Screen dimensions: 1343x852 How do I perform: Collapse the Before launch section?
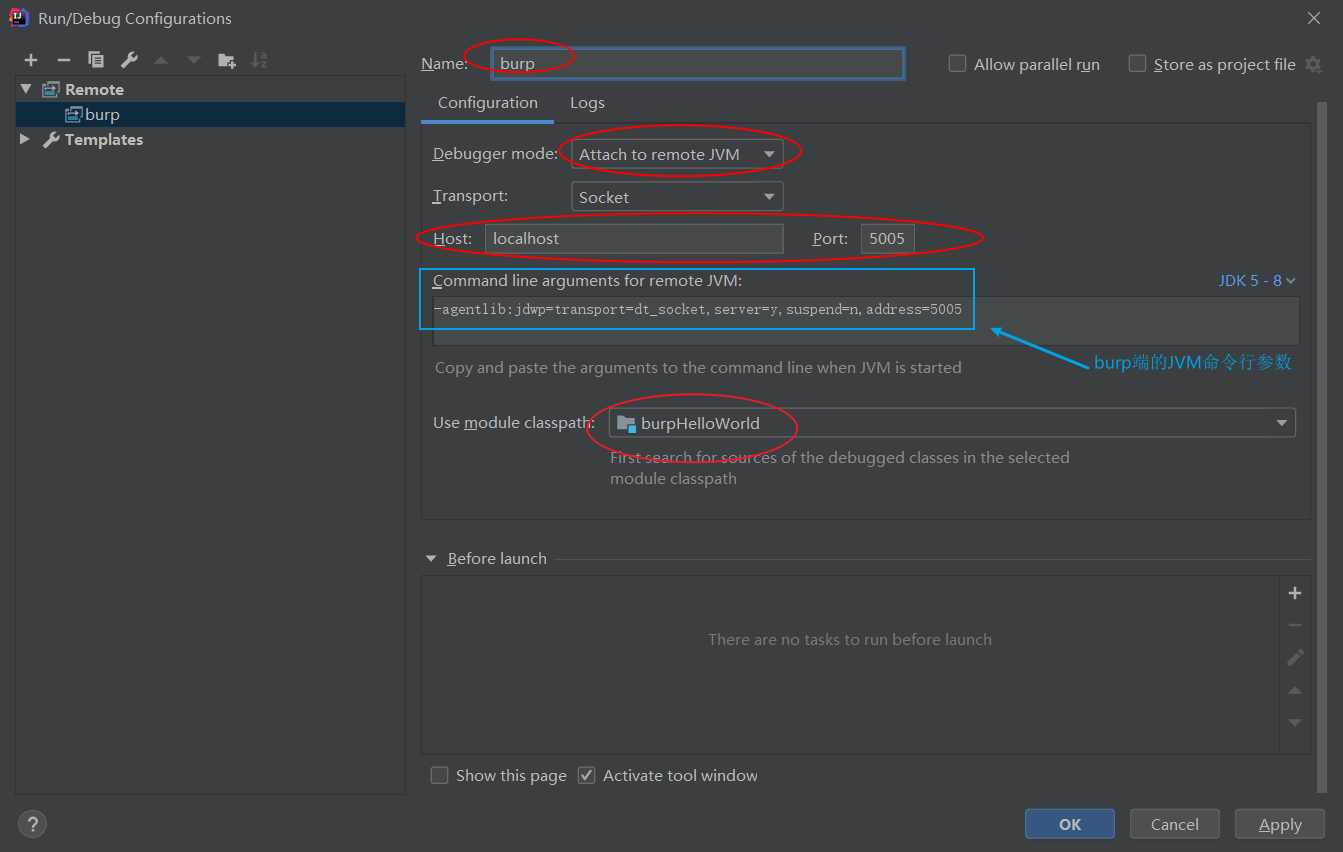pos(431,558)
